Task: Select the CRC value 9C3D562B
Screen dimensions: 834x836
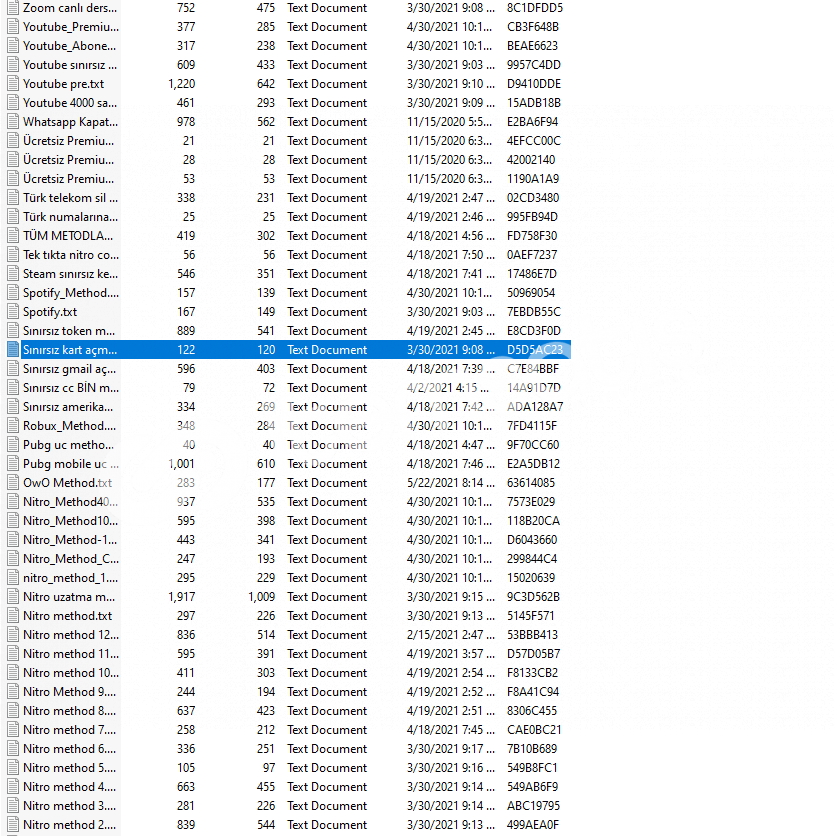Action: click(533, 597)
